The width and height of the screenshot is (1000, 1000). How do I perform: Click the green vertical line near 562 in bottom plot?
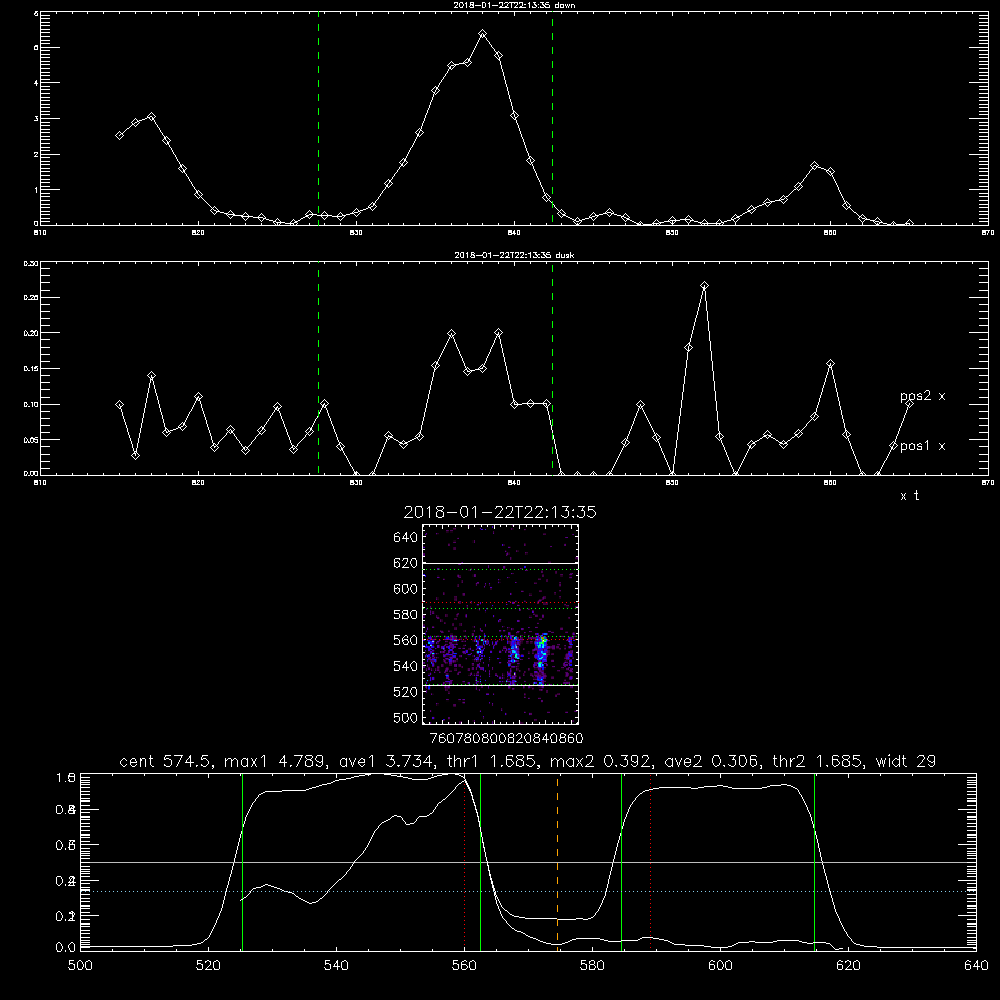coord(480,861)
